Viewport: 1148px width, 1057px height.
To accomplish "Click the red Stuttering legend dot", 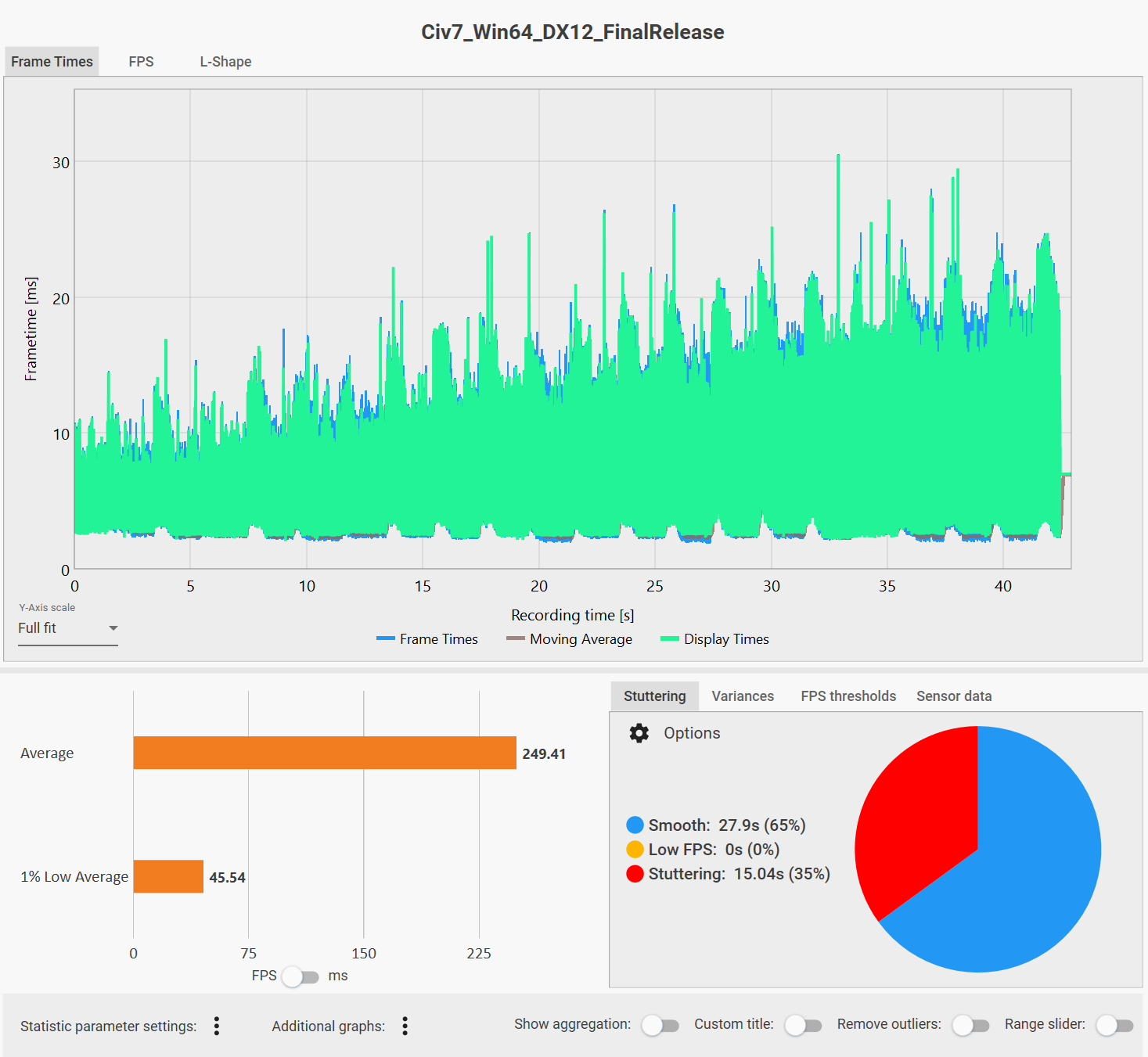I will point(635,873).
